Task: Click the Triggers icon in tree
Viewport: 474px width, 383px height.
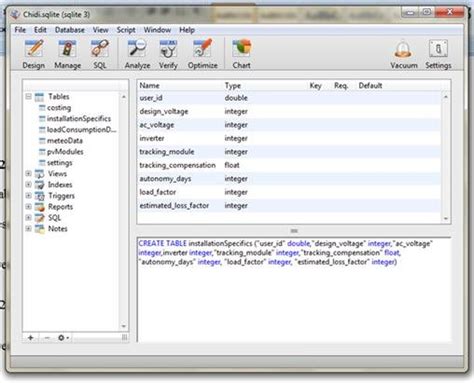Action: [39, 196]
